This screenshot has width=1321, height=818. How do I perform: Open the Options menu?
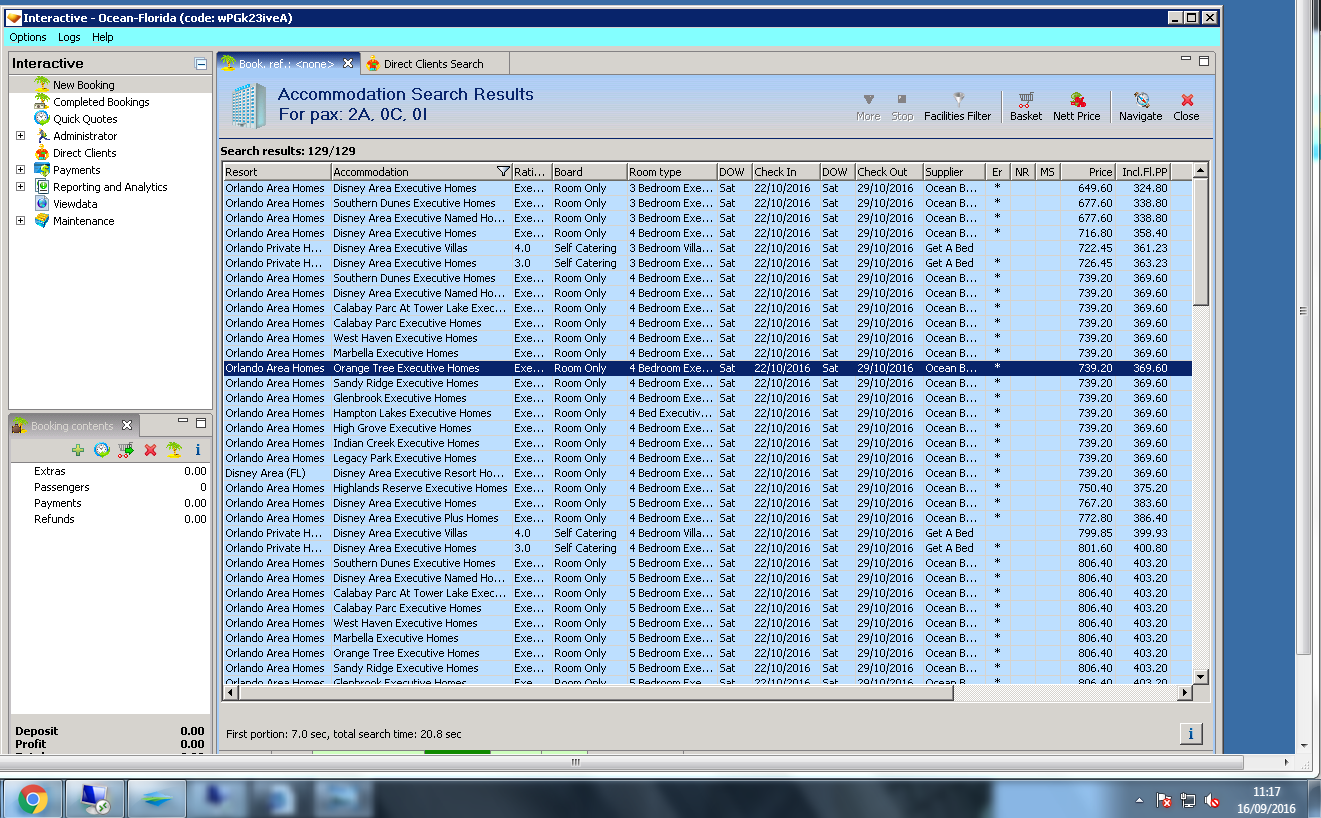click(28, 37)
